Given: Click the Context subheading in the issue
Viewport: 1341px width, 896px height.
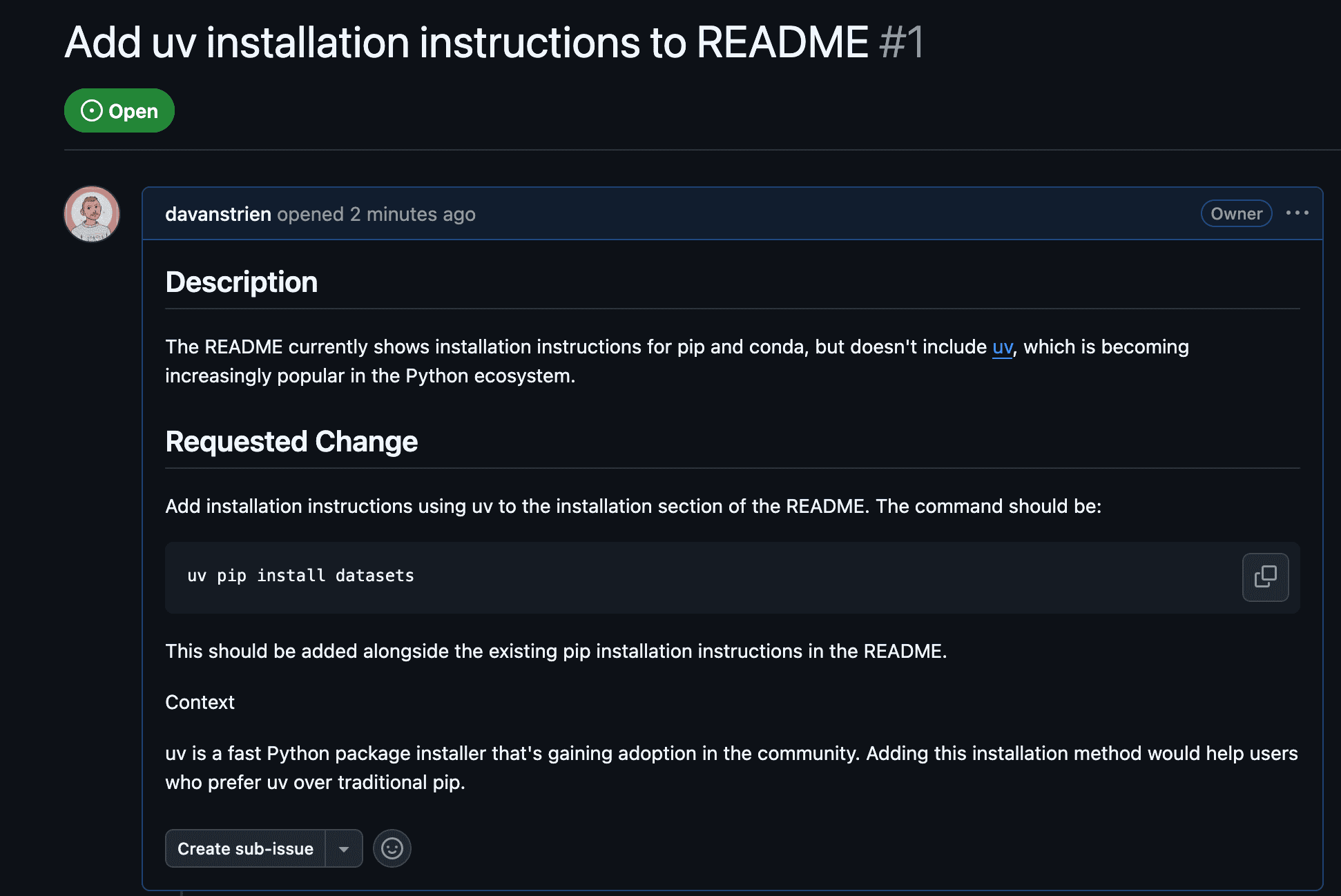Looking at the screenshot, I should [200, 701].
